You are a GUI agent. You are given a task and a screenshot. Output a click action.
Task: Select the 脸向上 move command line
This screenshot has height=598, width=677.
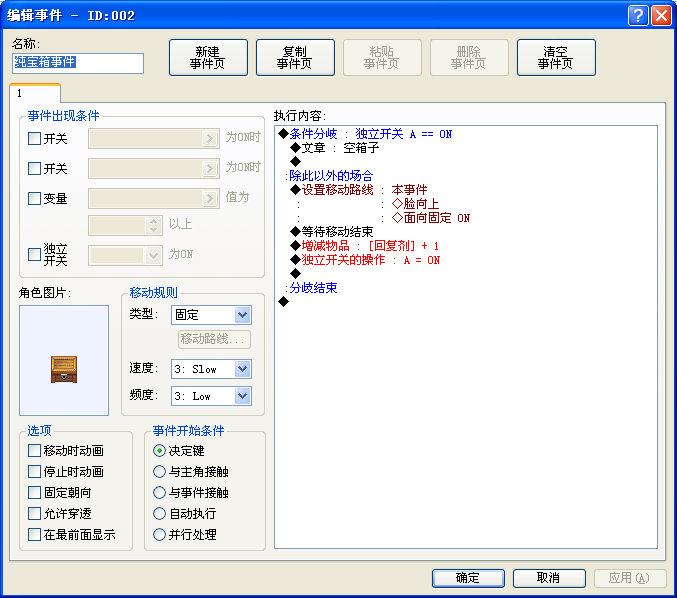click(414, 204)
